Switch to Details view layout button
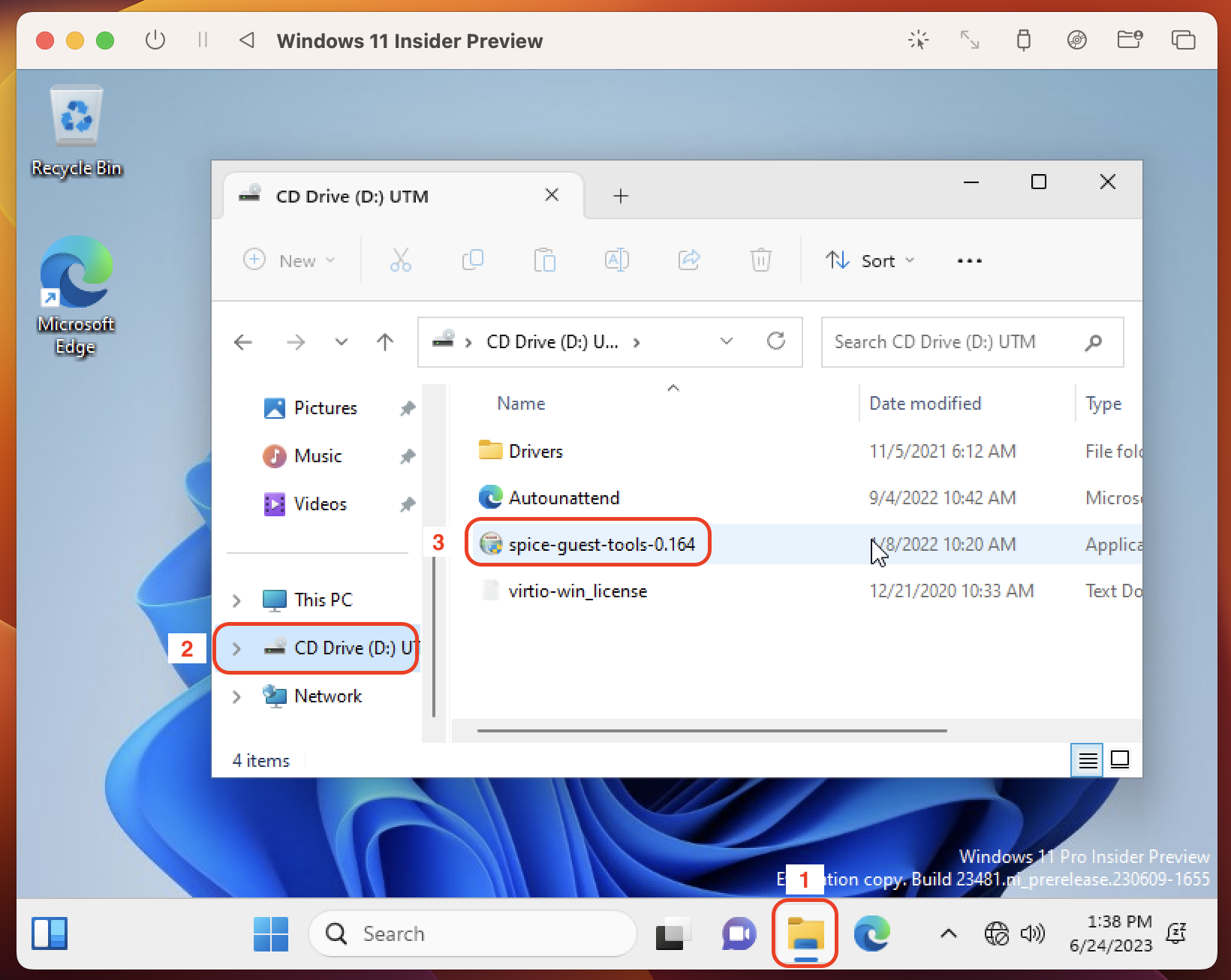The width and height of the screenshot is (1231, 980). pos(1088,760)
